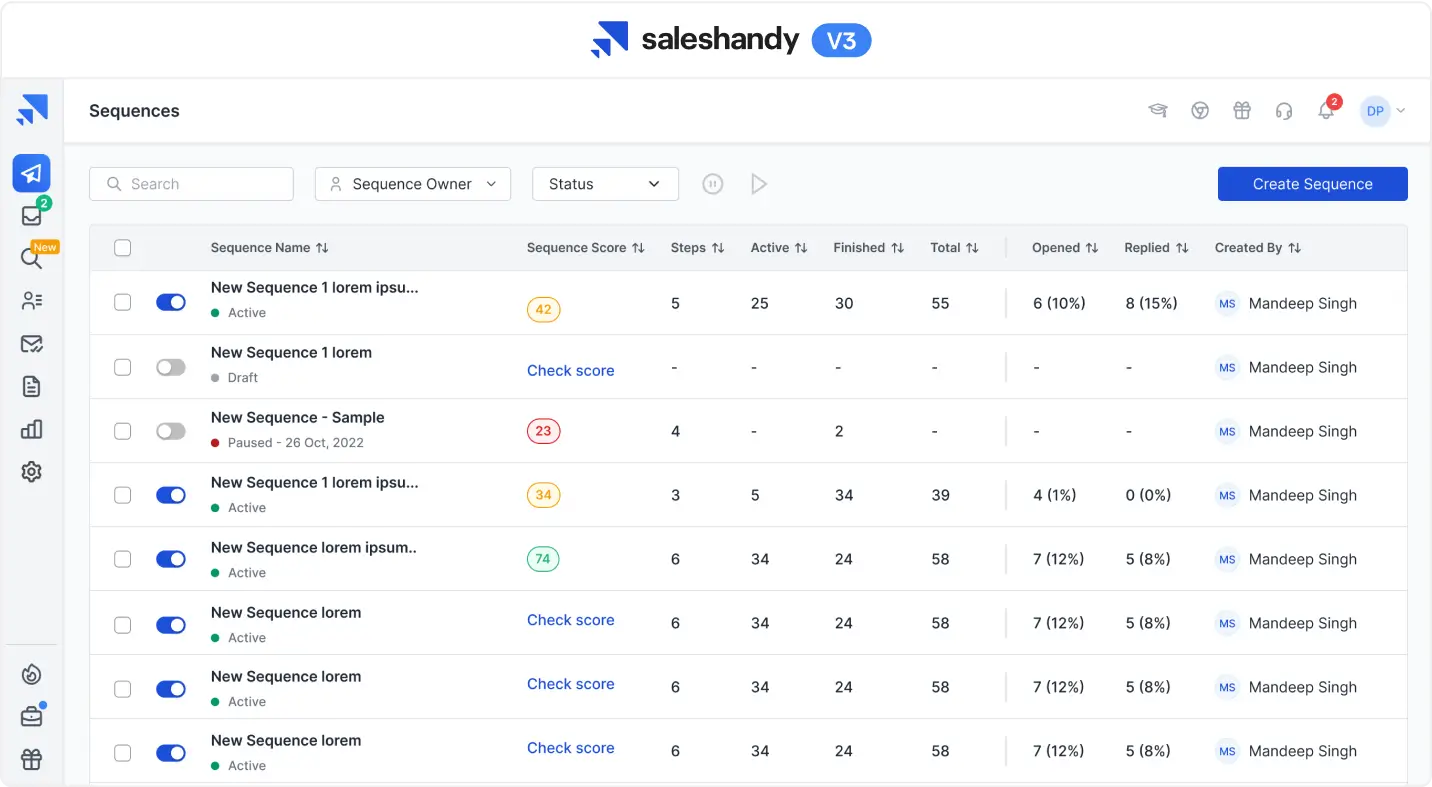Click Check score for the Draft sequence
The width and height of the screenshot is (1432, 787).
point(570,370)
